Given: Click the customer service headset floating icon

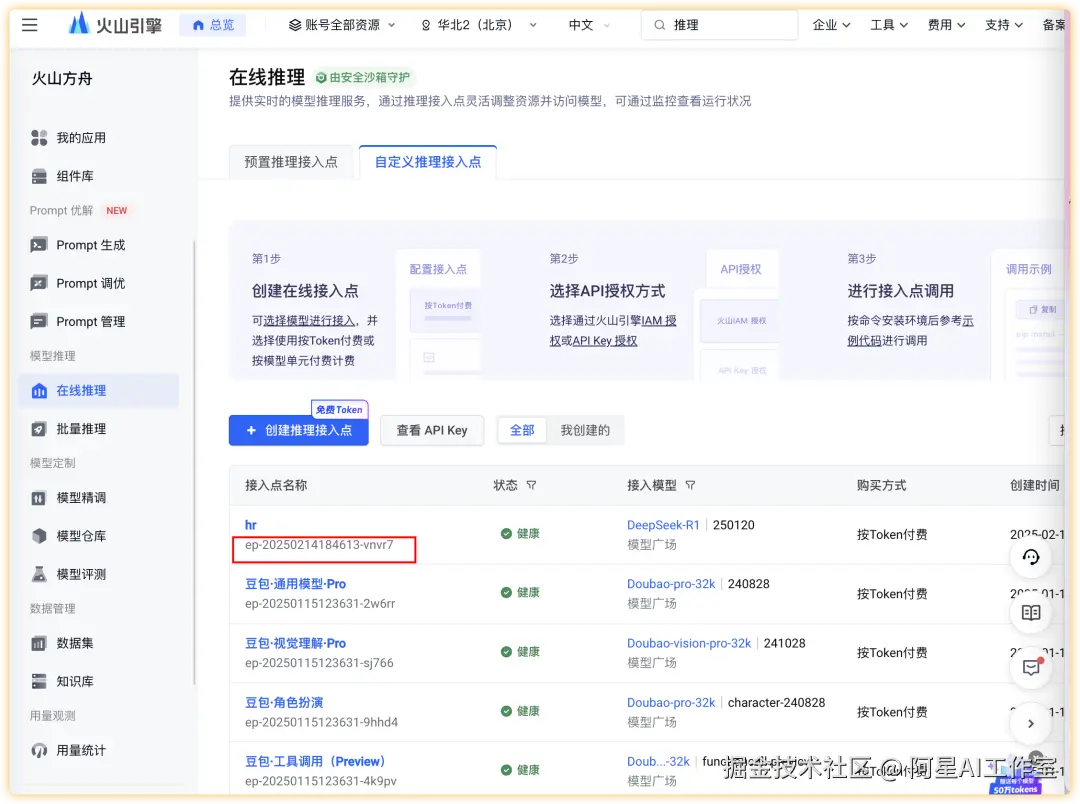Looking at the screenshot, I should [1030, 557].
